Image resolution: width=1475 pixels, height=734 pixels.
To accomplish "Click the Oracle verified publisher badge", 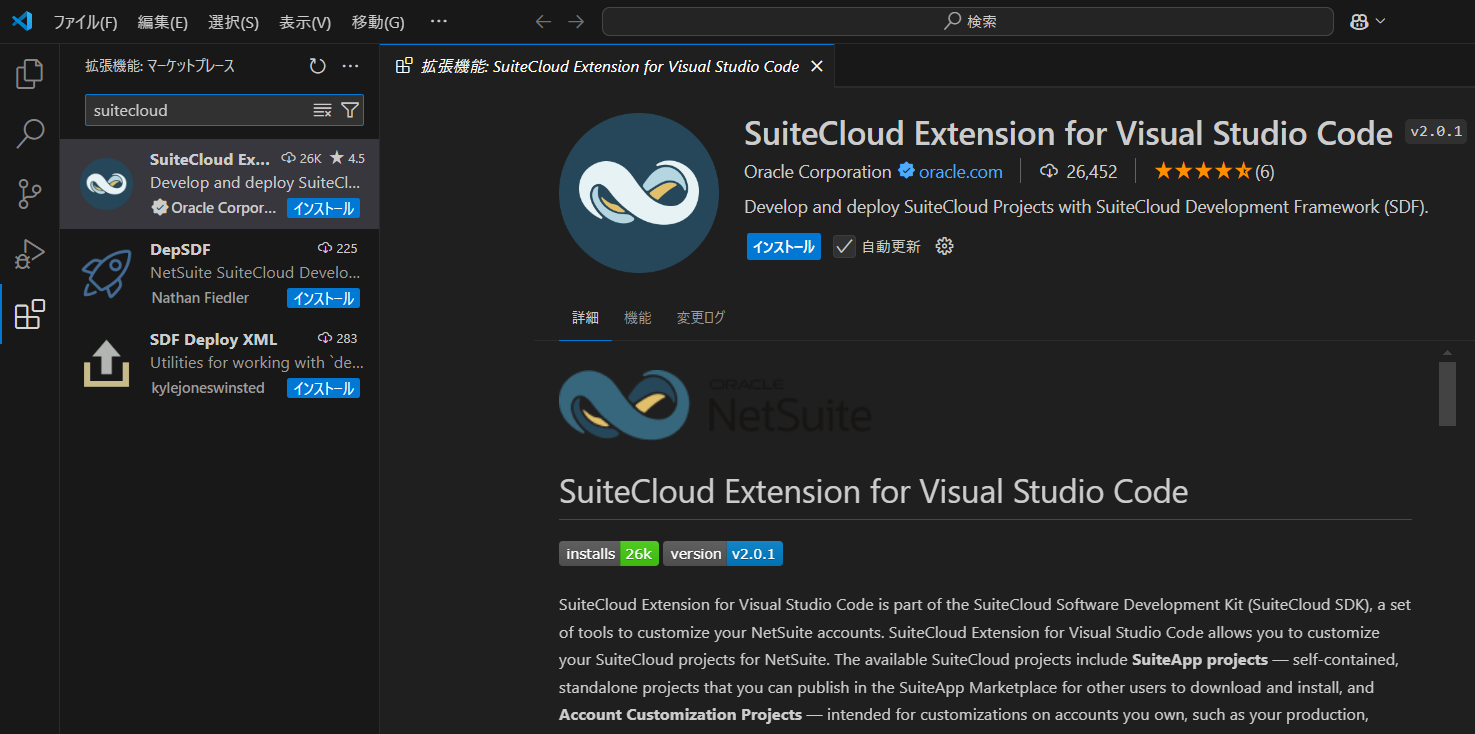I will [x=906, y=171].
